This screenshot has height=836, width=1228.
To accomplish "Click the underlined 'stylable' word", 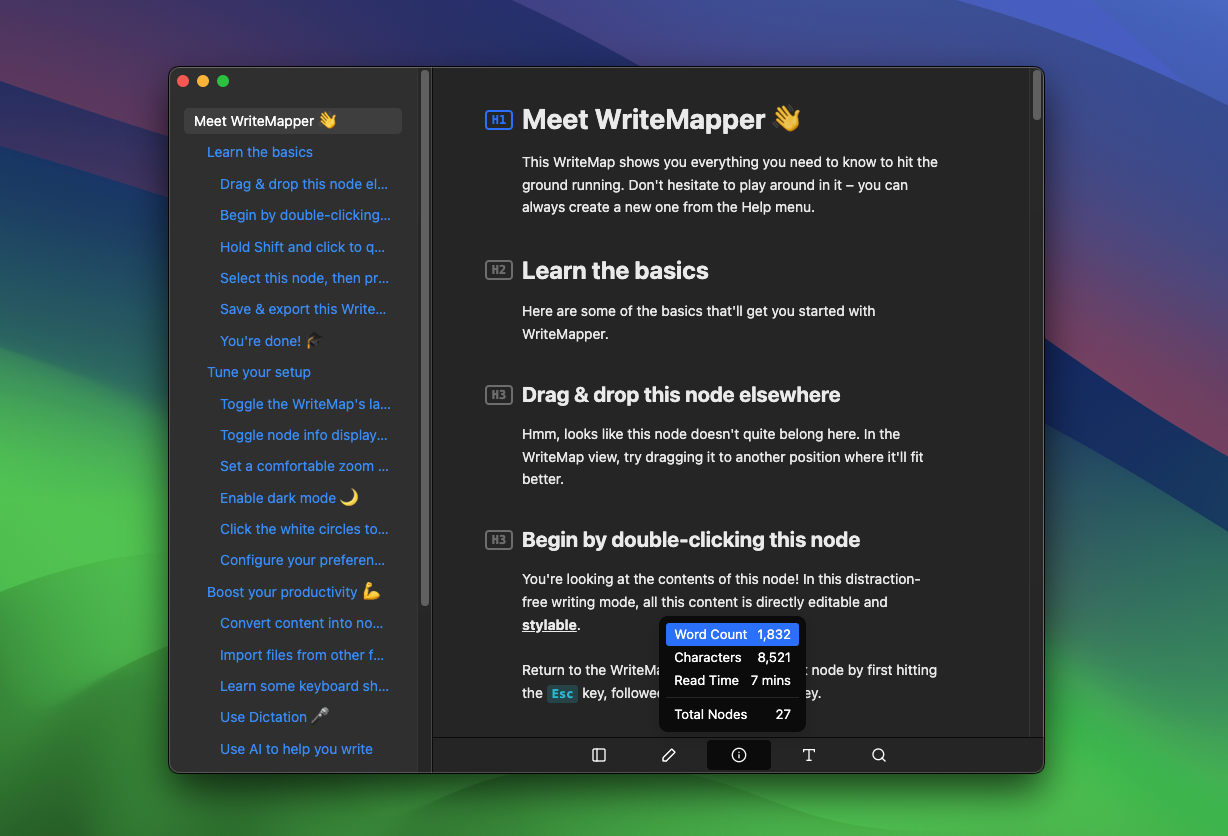I will (x=549, y=625).
